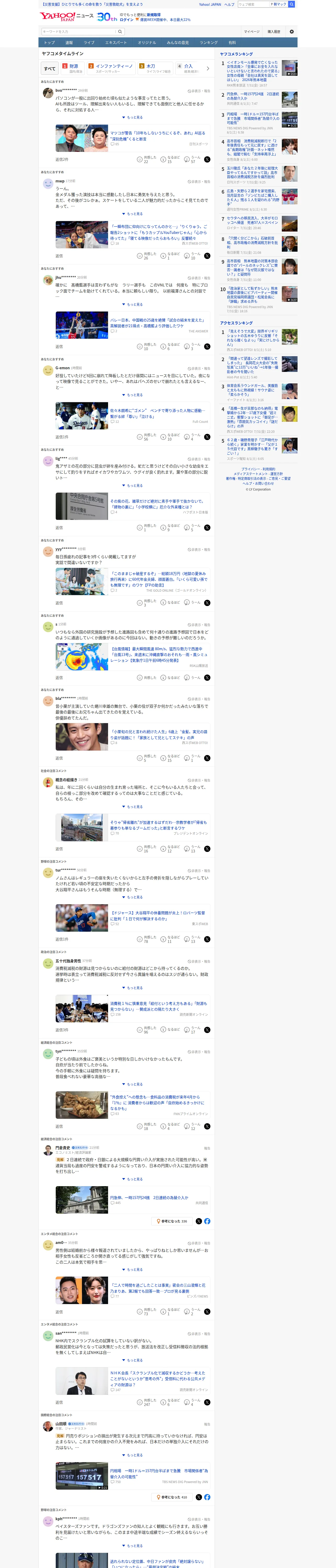
Task: Open the medal skaters article thumbnail
Action: (82, 235)
